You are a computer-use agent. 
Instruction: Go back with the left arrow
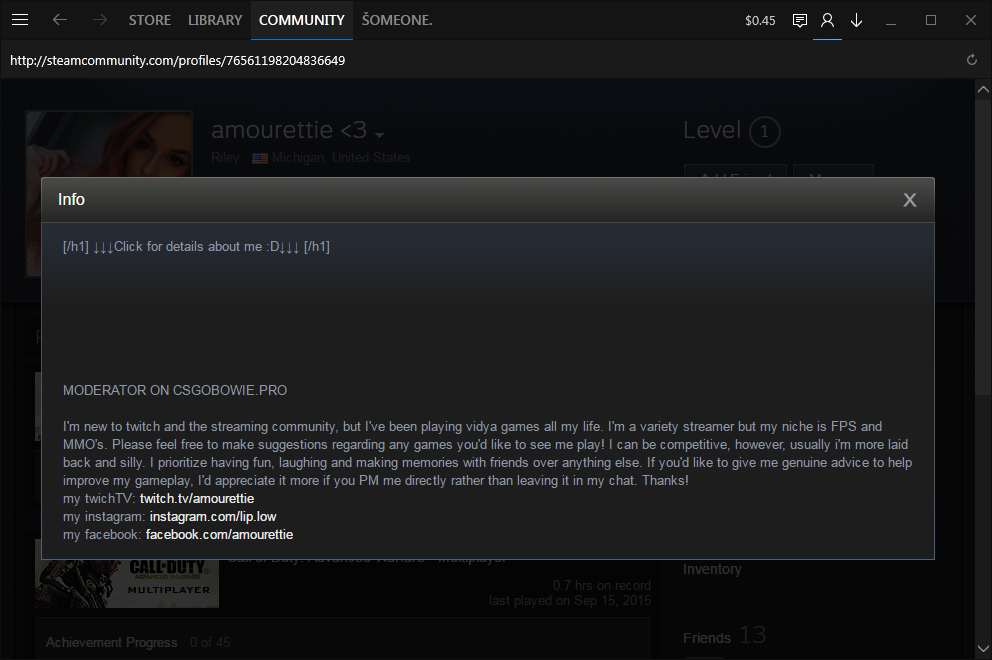tap(59, 20)
